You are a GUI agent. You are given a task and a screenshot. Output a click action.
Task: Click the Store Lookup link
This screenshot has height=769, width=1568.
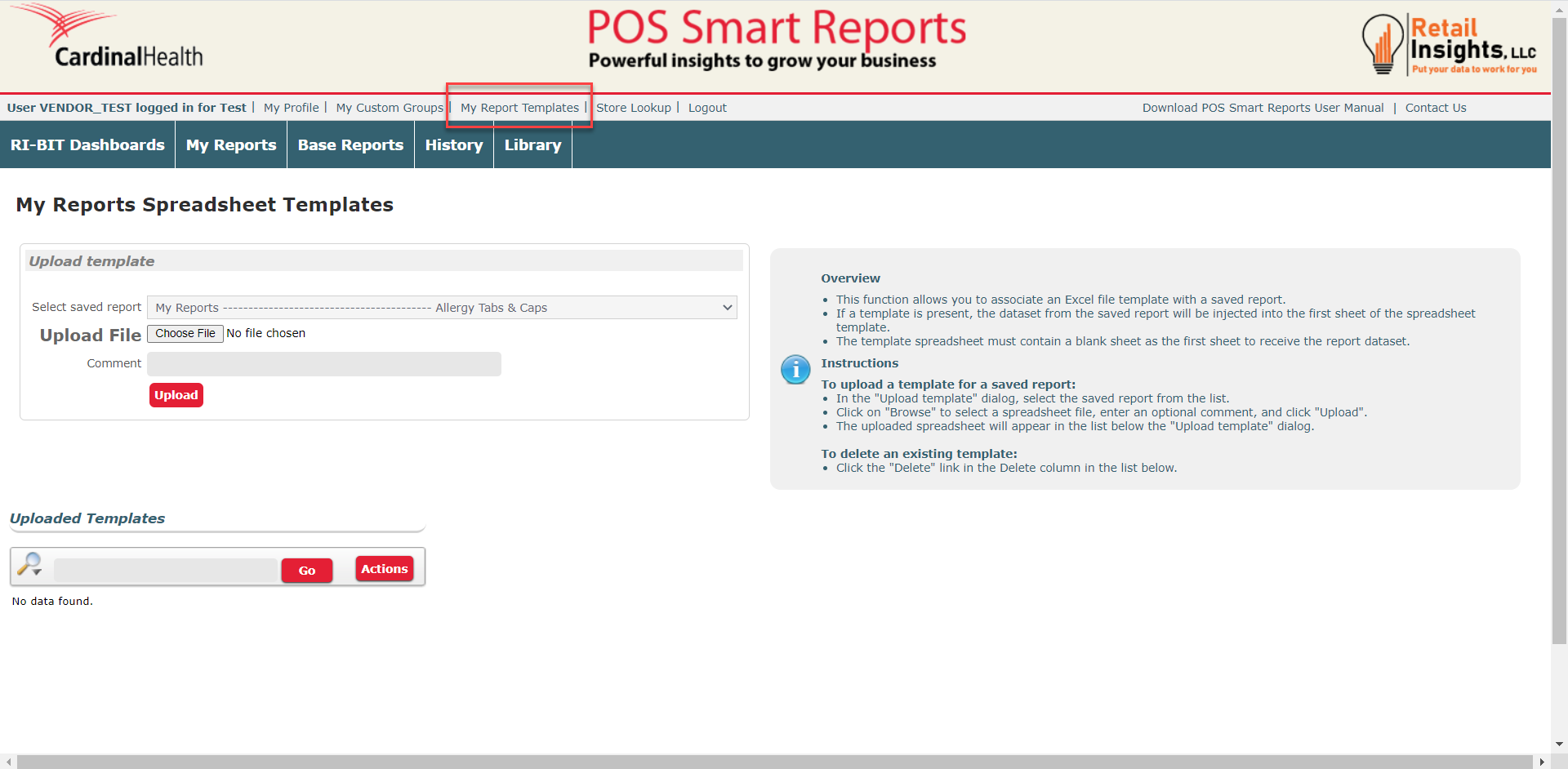tap(633, 108)
